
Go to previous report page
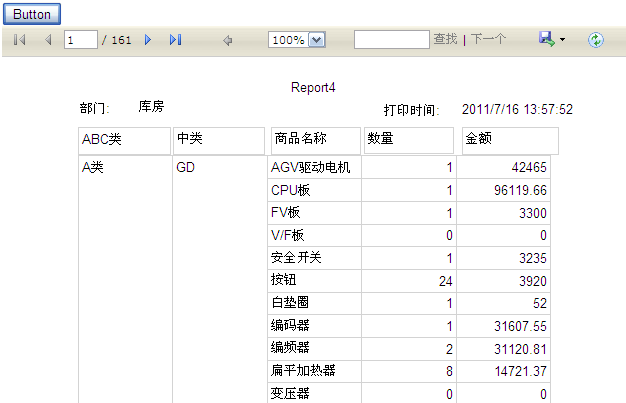click(48, 40)
